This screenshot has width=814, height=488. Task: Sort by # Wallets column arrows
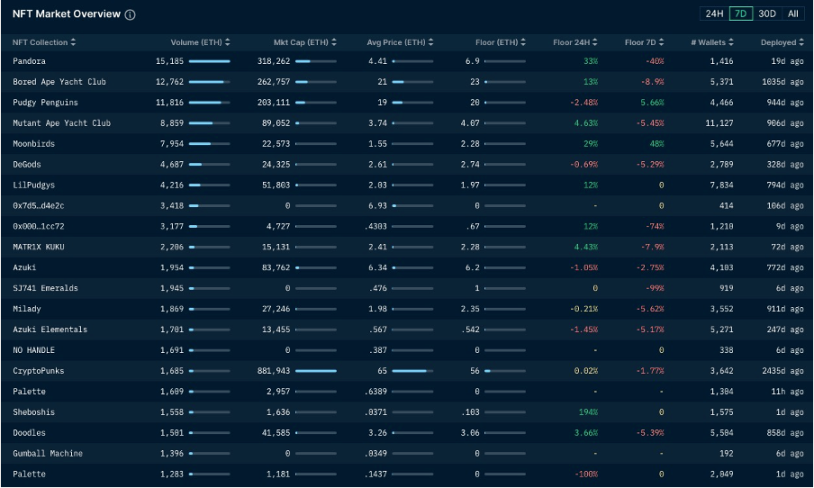(731, 43)
